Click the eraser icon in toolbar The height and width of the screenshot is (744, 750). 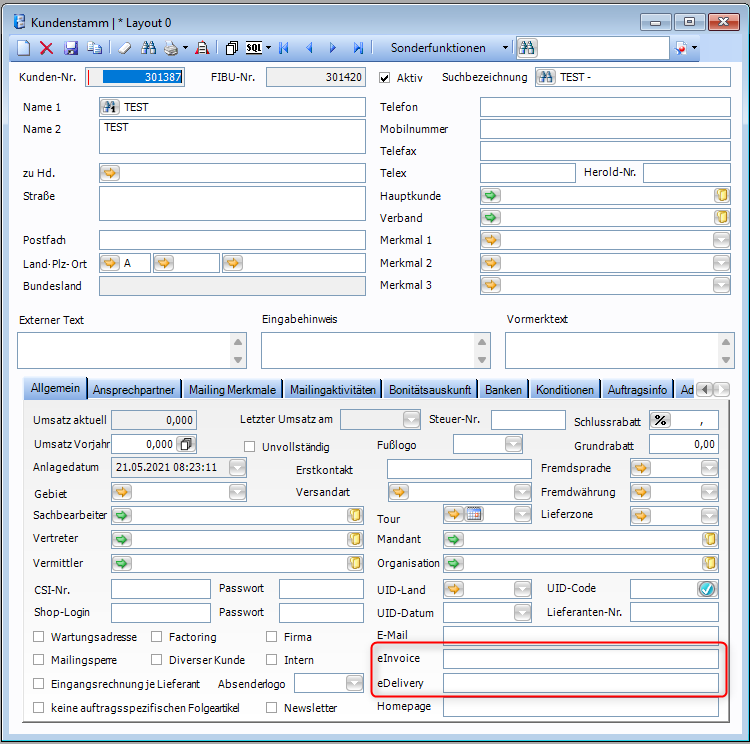(x=124, y=47)
